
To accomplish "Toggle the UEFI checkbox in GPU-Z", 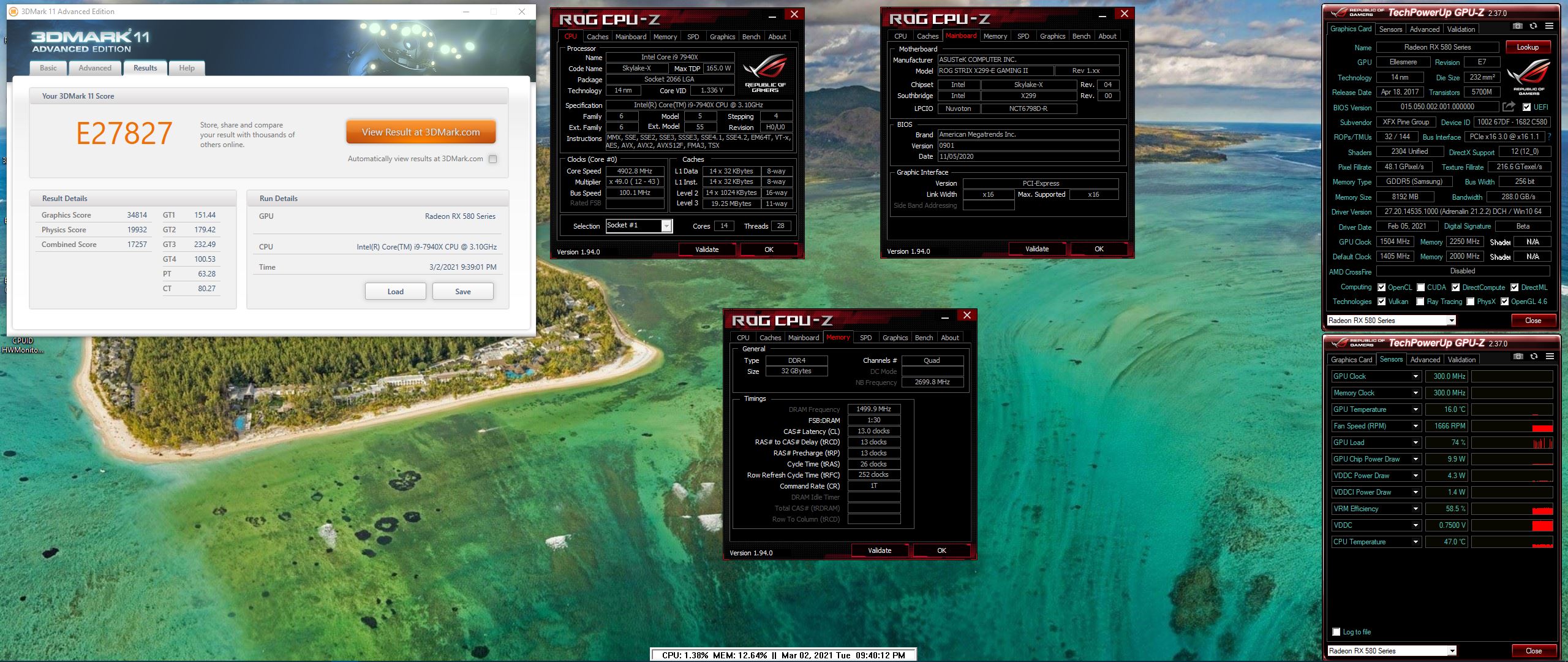I will 1526,107.
